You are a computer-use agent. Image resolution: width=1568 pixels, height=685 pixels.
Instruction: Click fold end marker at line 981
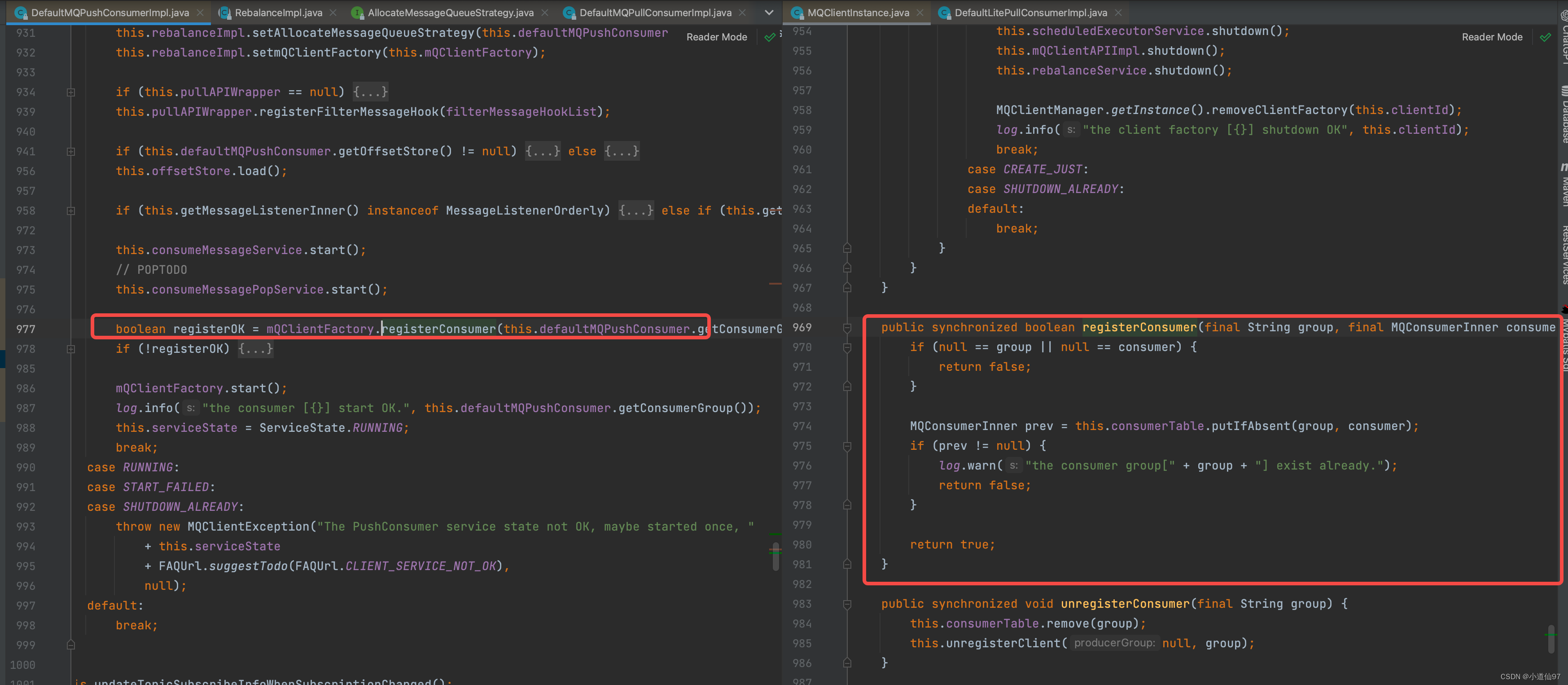point(847,564)
